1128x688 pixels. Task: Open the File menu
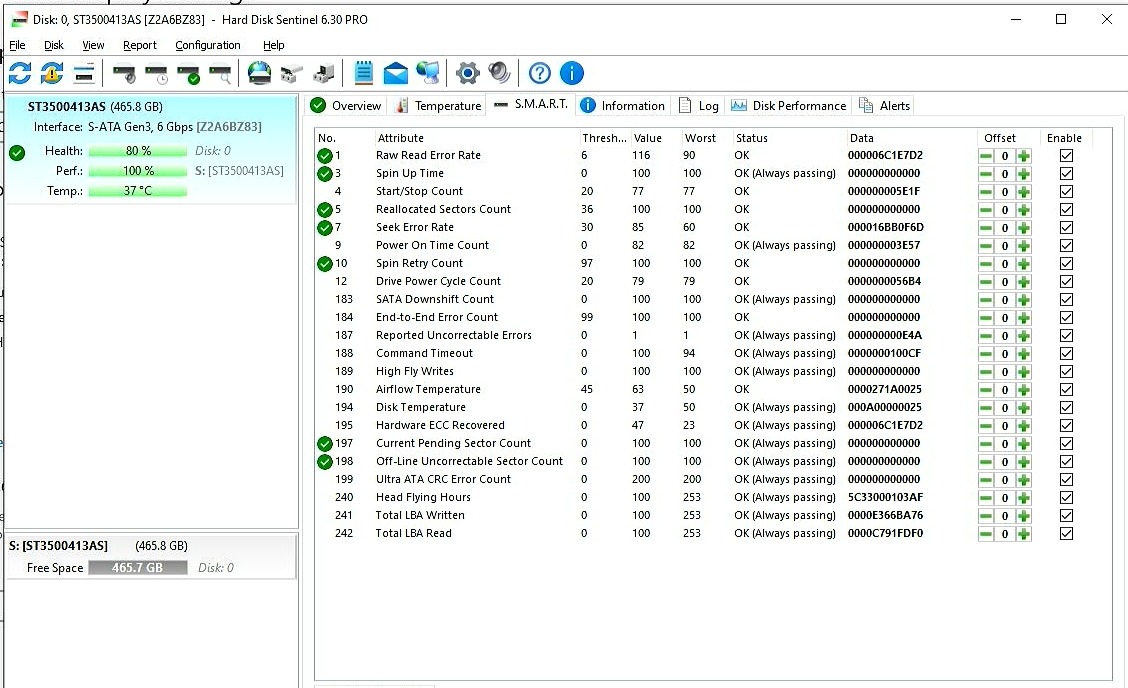pos(17,45)
